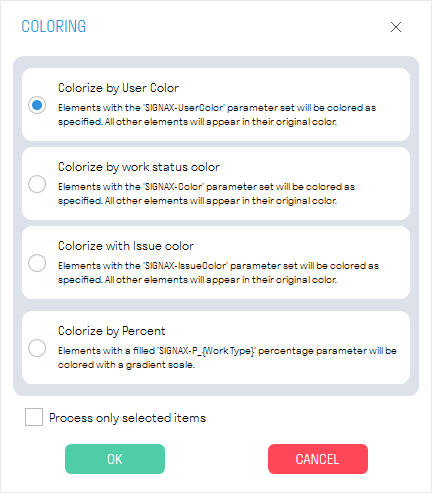Click the SIGNAX-P_{Work Type} percentage description

(x=227, y=358)
